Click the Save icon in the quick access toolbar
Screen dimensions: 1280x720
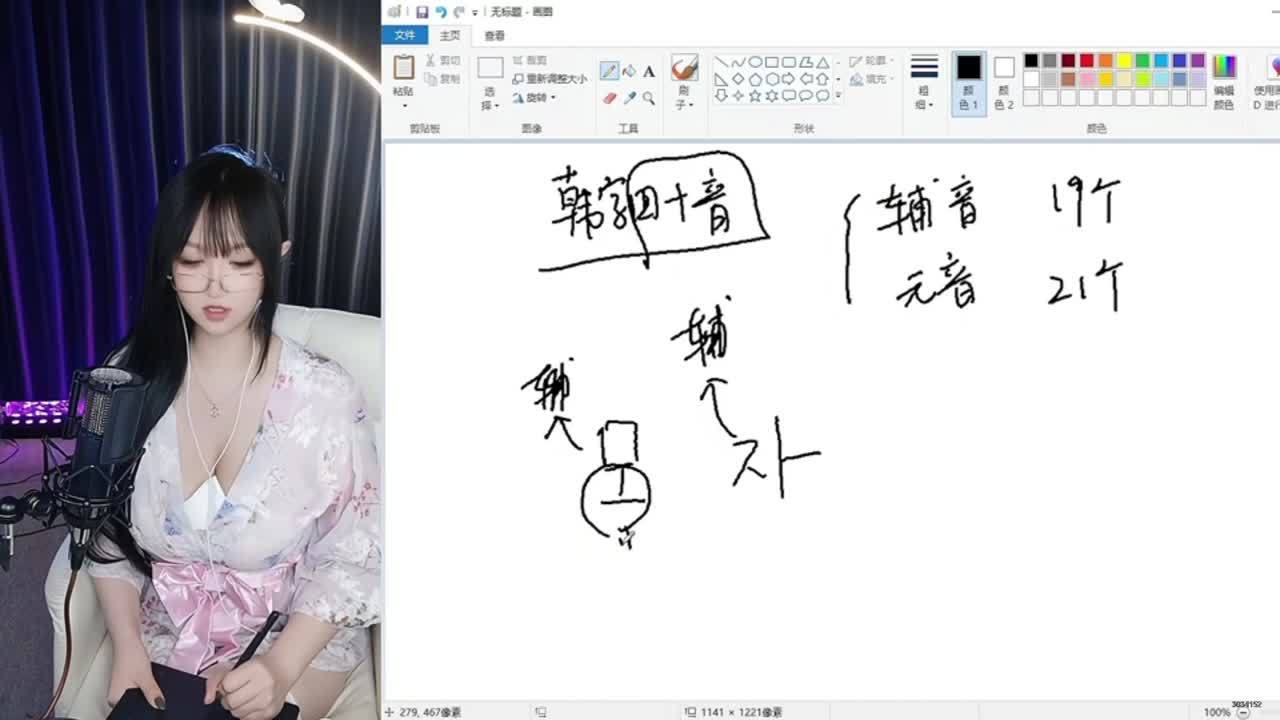tap(422, 12)
